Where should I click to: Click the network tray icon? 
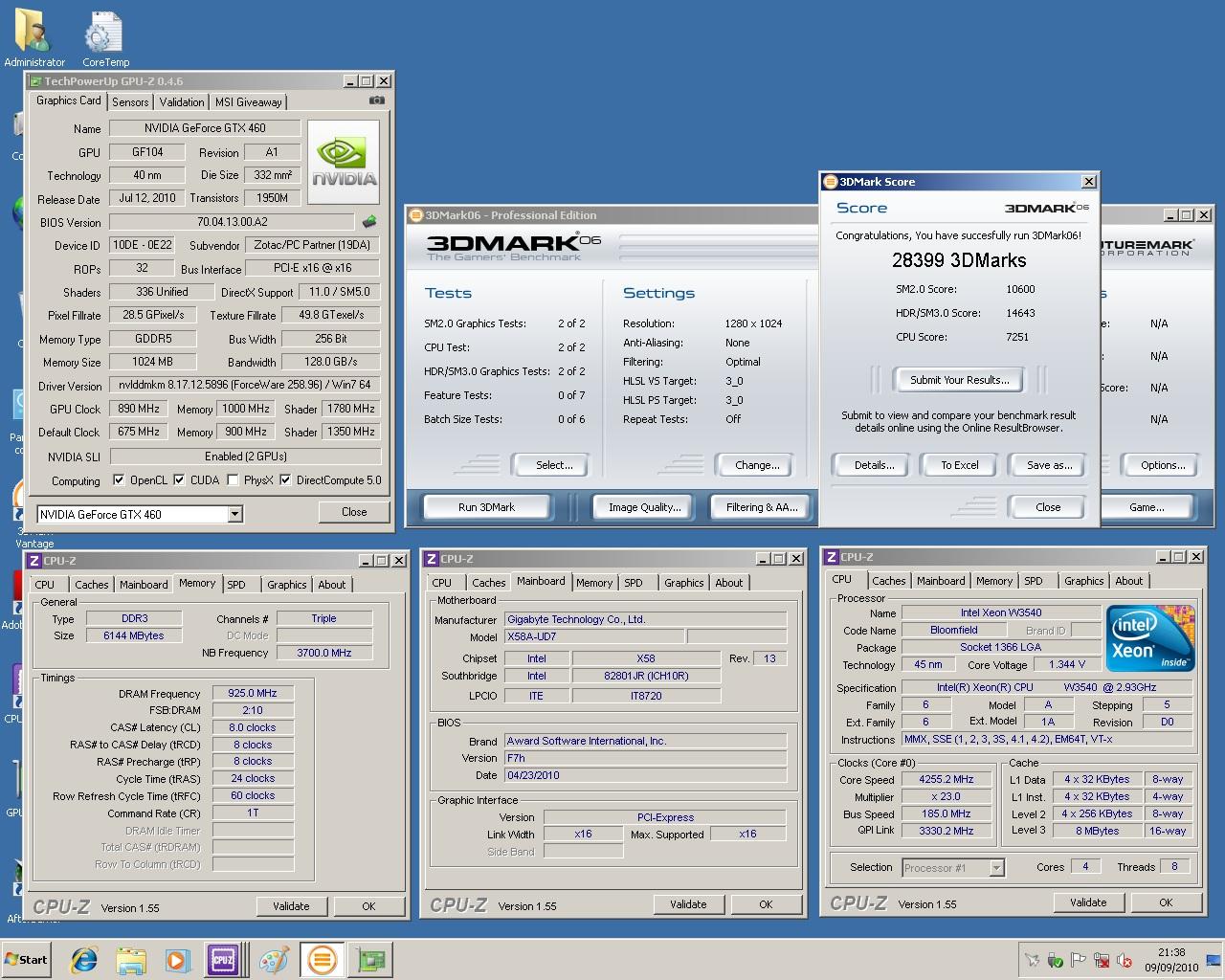[1102, 960]
